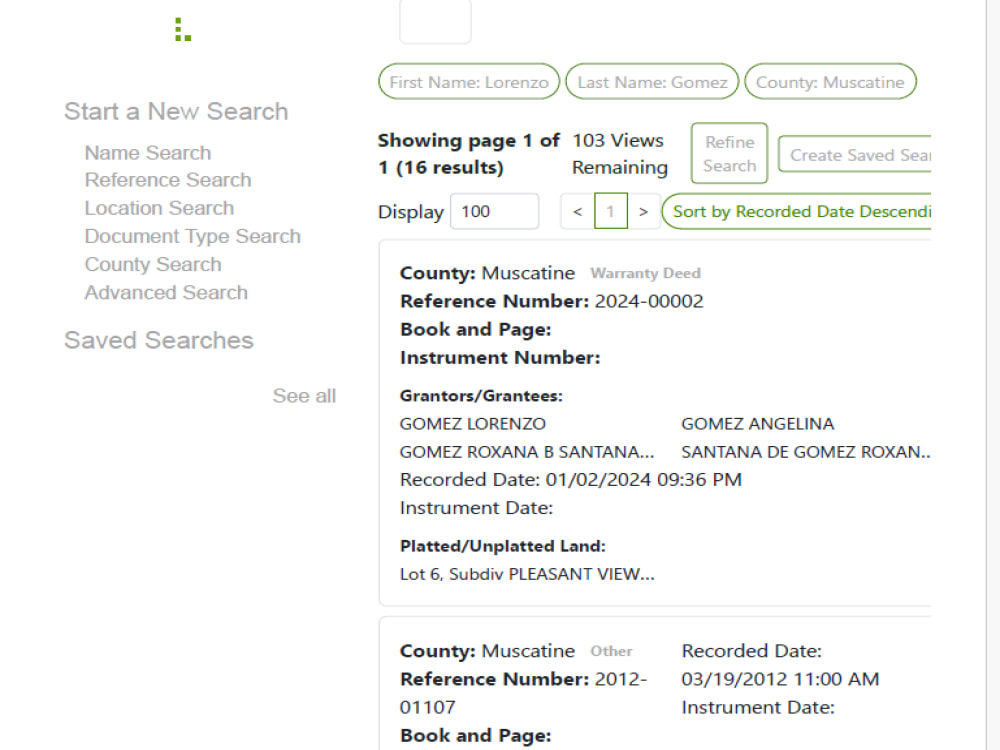This screenshot has width=1000, height=750.
Task: Open Reference Search from the sidebar
Action: click(x=167, y=180)
